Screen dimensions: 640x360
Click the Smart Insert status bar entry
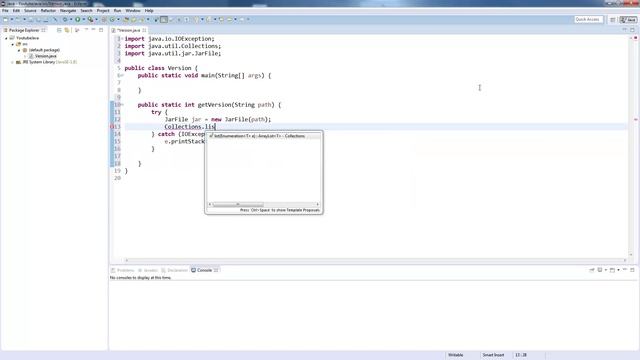493,355
